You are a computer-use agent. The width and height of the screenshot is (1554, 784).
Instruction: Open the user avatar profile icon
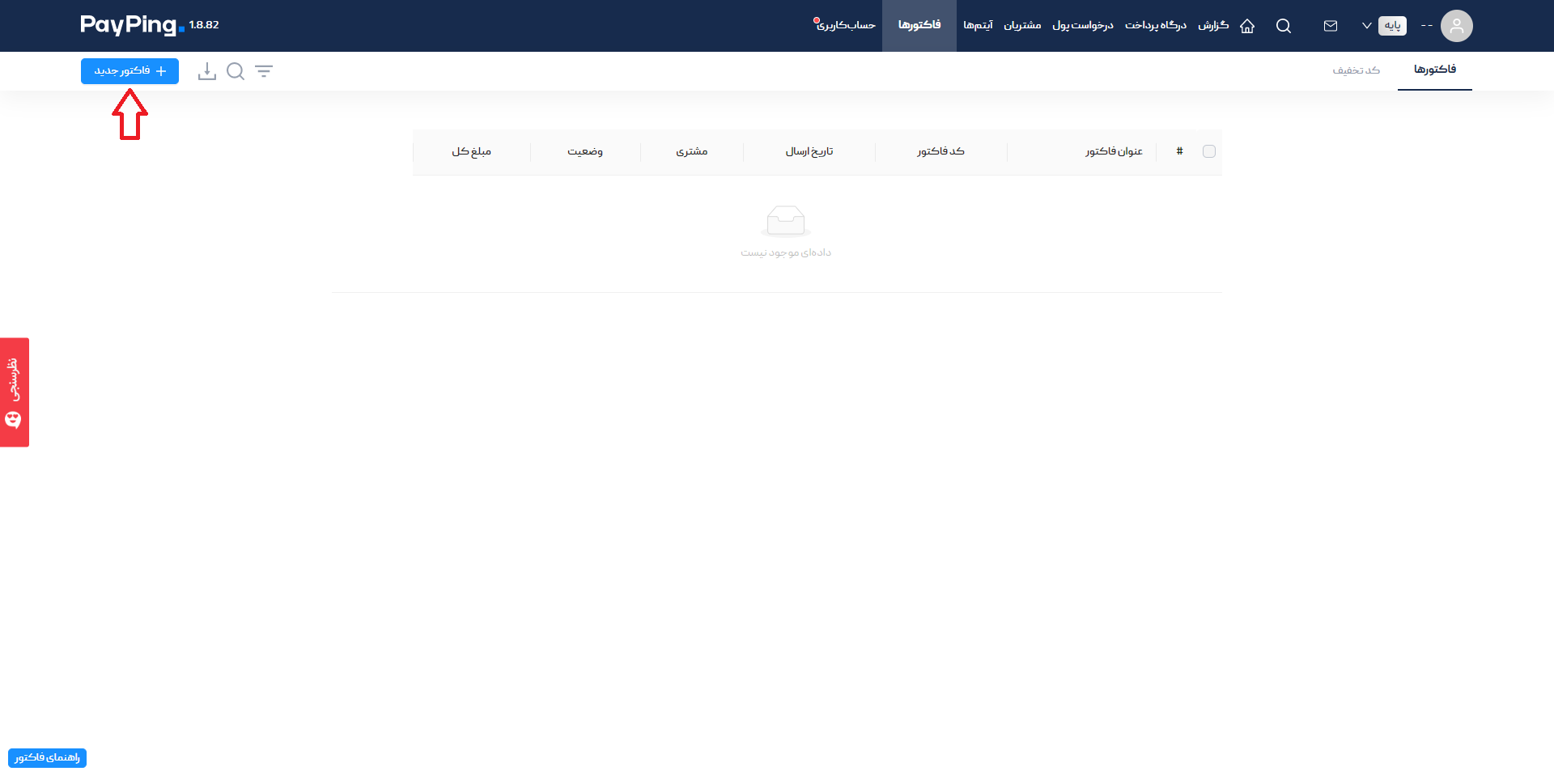coord(1457,26)
